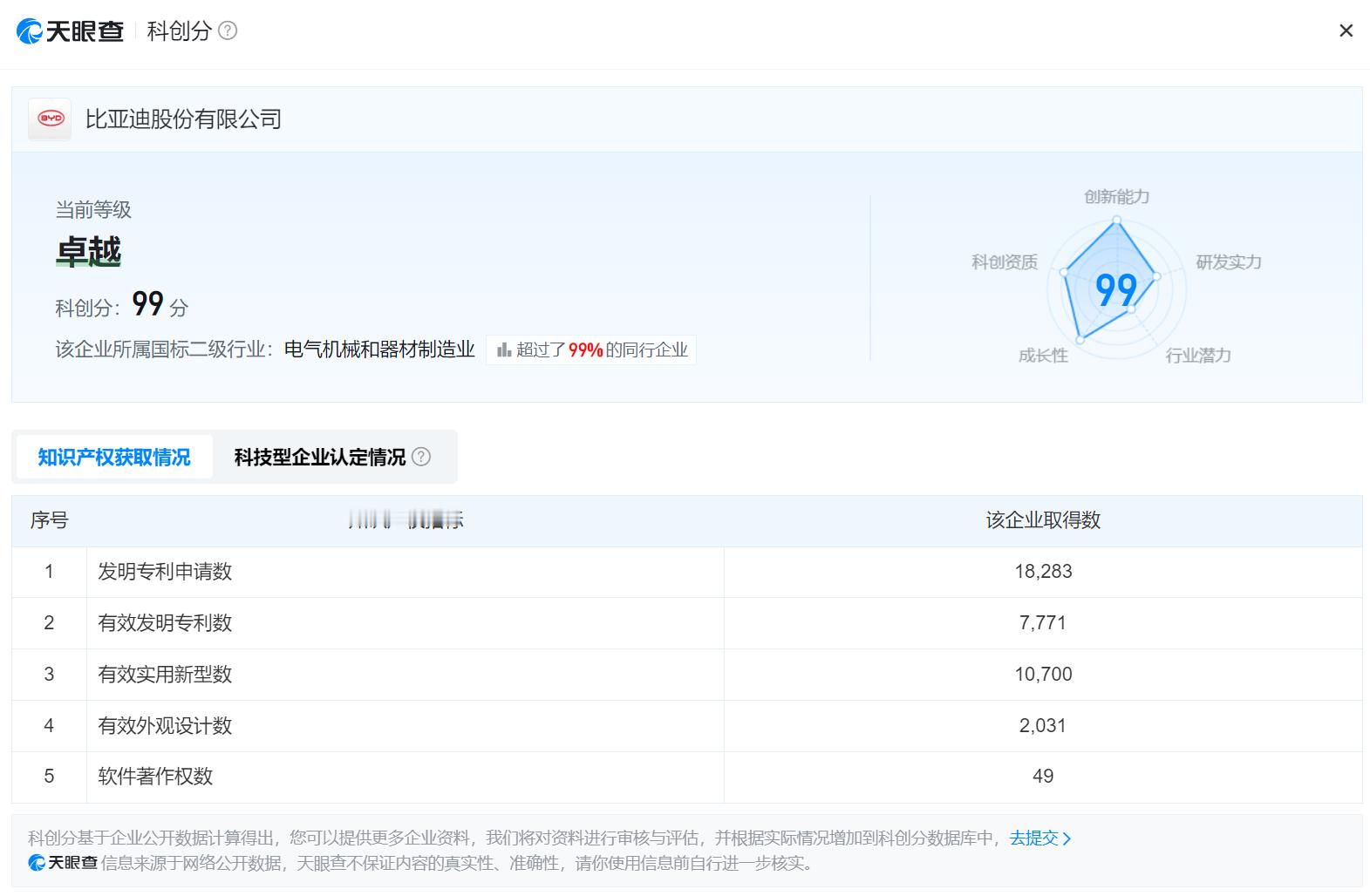Select the 发明专利申请数 row label
The height and width of the screenshot is (896, 1370).
(x=165, y=572)
